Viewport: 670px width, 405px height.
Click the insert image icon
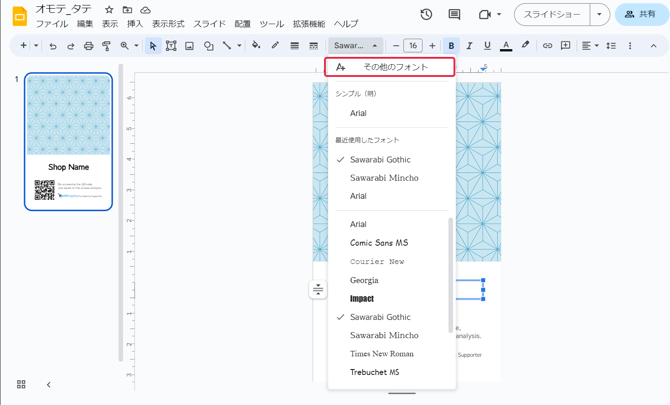click(189, 46)
